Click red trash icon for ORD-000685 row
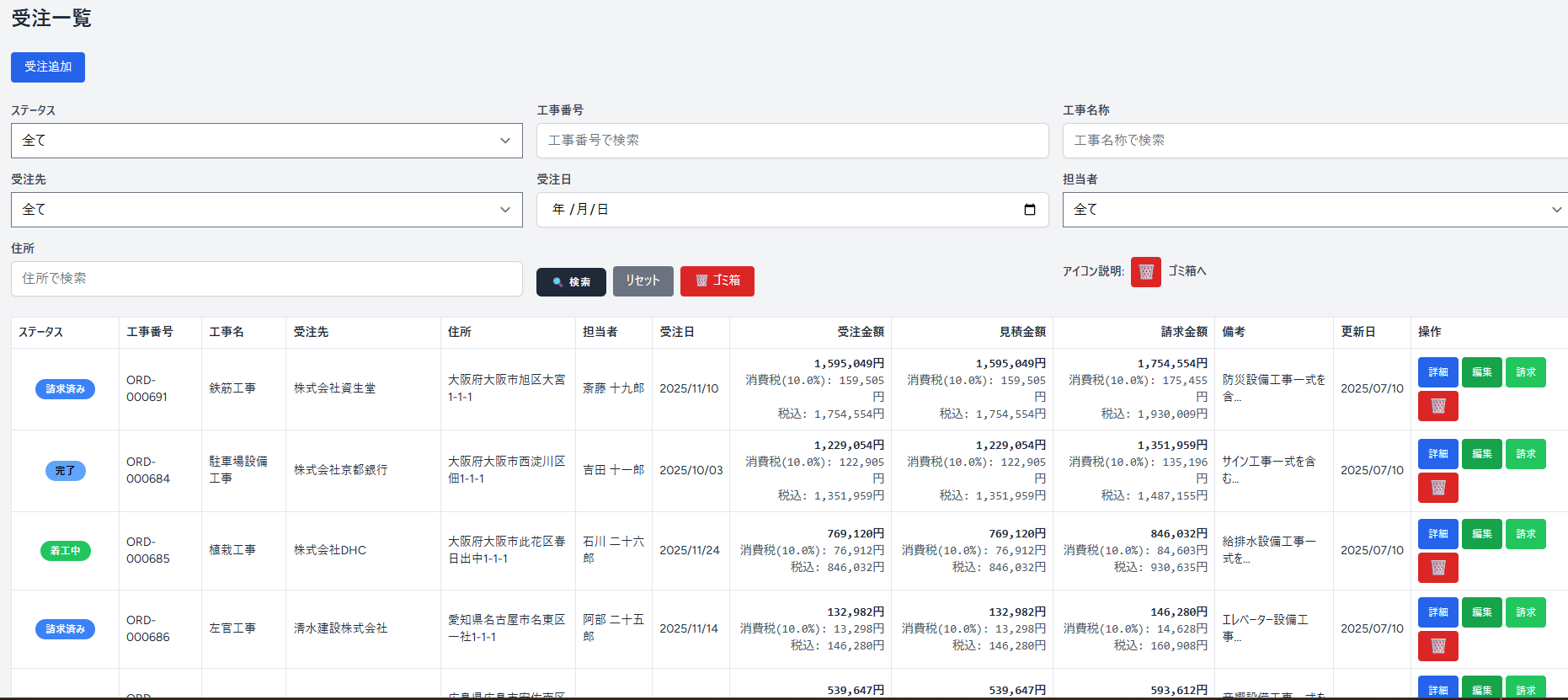The height and width of the screenshot is (700, 1568). pos(1437,568)
